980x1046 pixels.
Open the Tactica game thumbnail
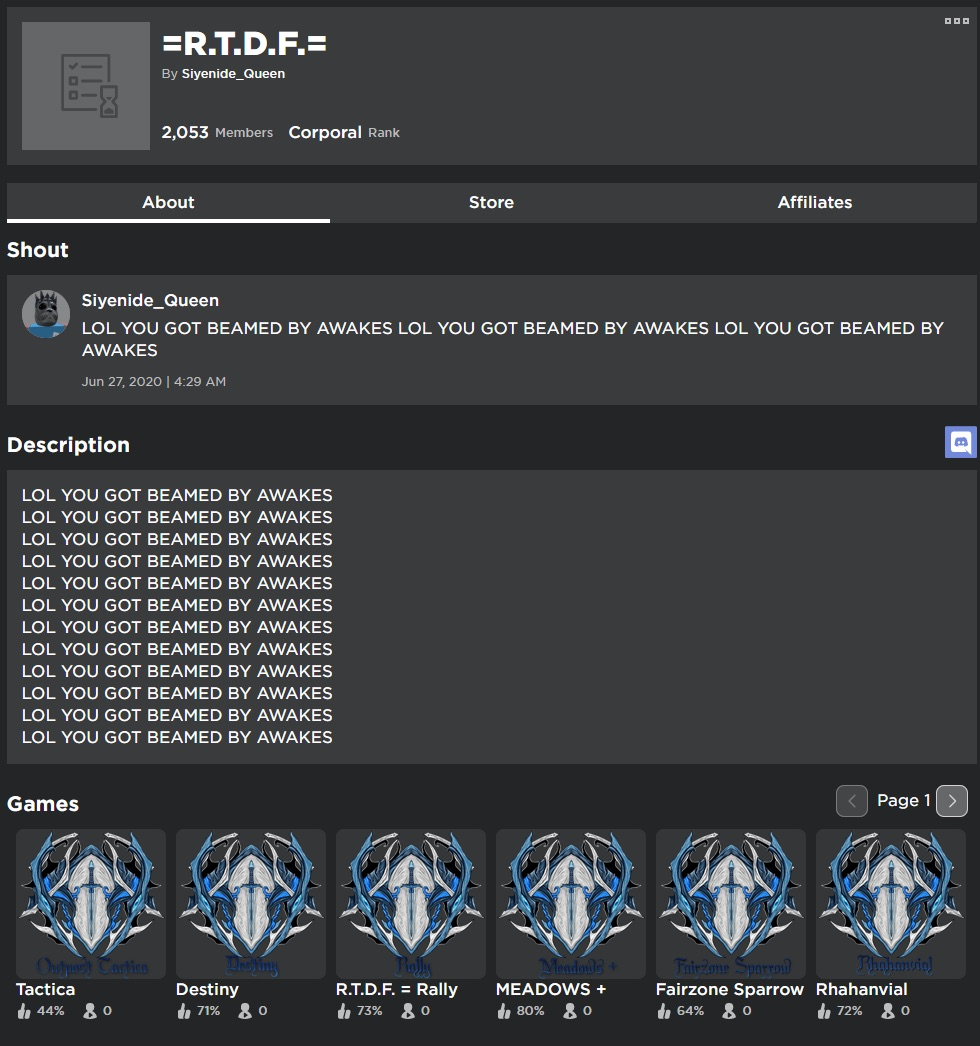tap(91, 904)
